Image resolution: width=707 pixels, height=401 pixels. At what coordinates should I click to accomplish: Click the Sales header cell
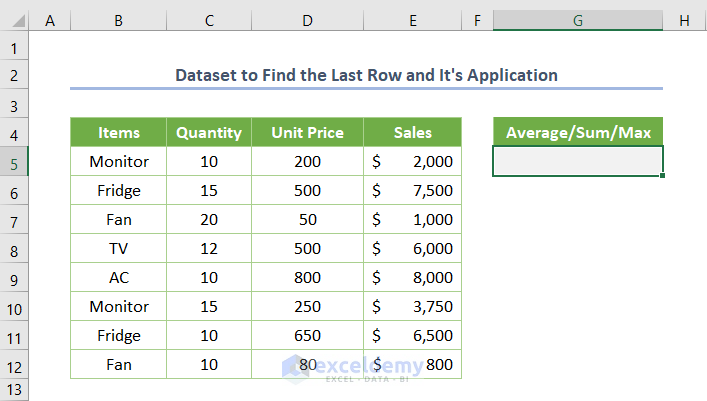412,133
